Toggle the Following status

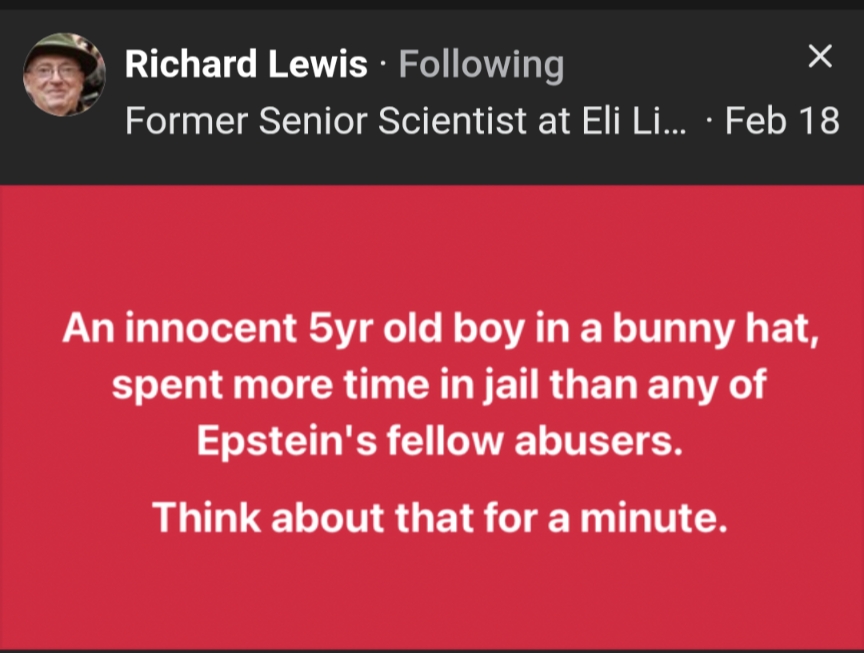481,65
